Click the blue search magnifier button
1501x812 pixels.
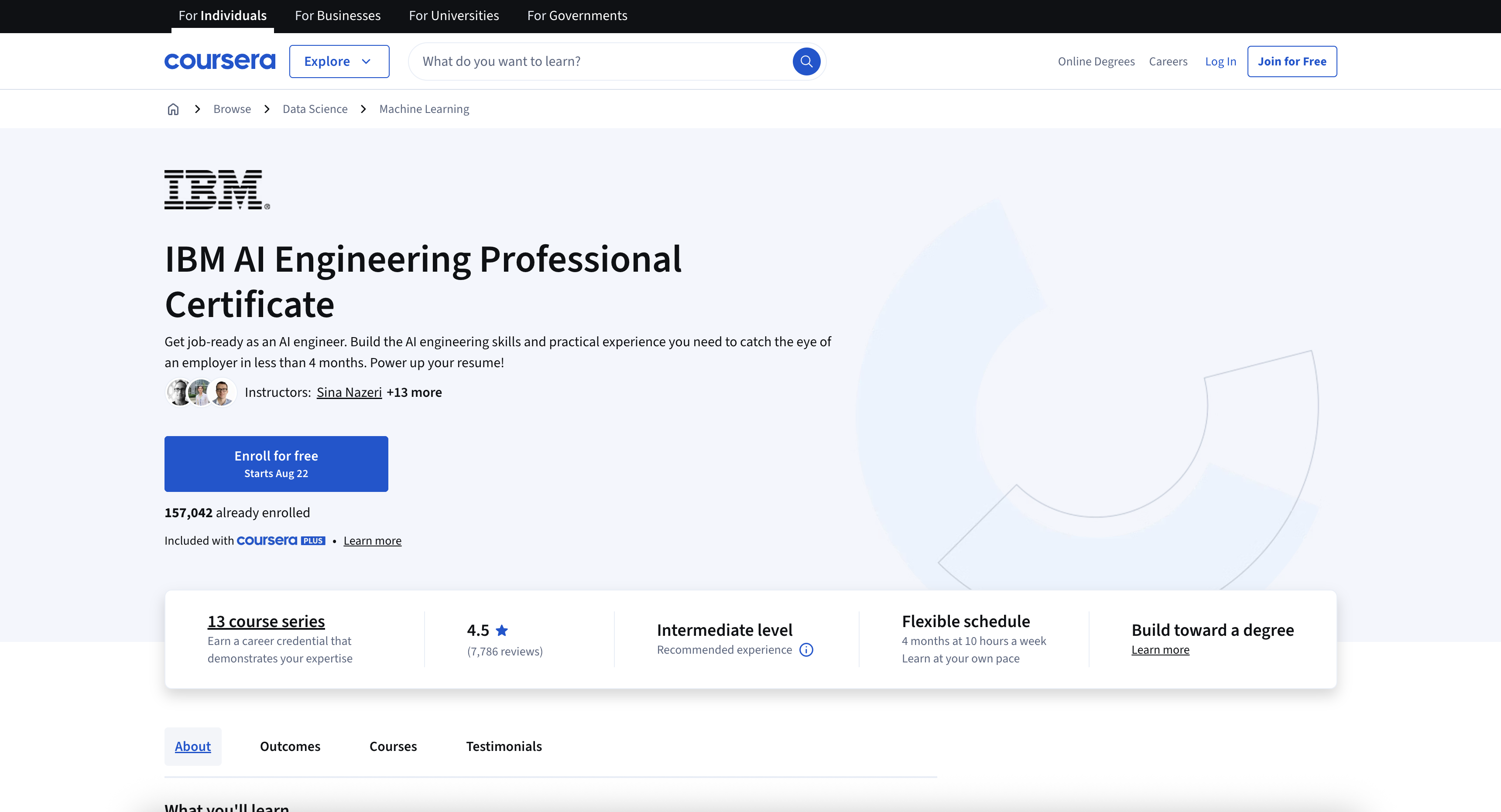coord(806,61)
